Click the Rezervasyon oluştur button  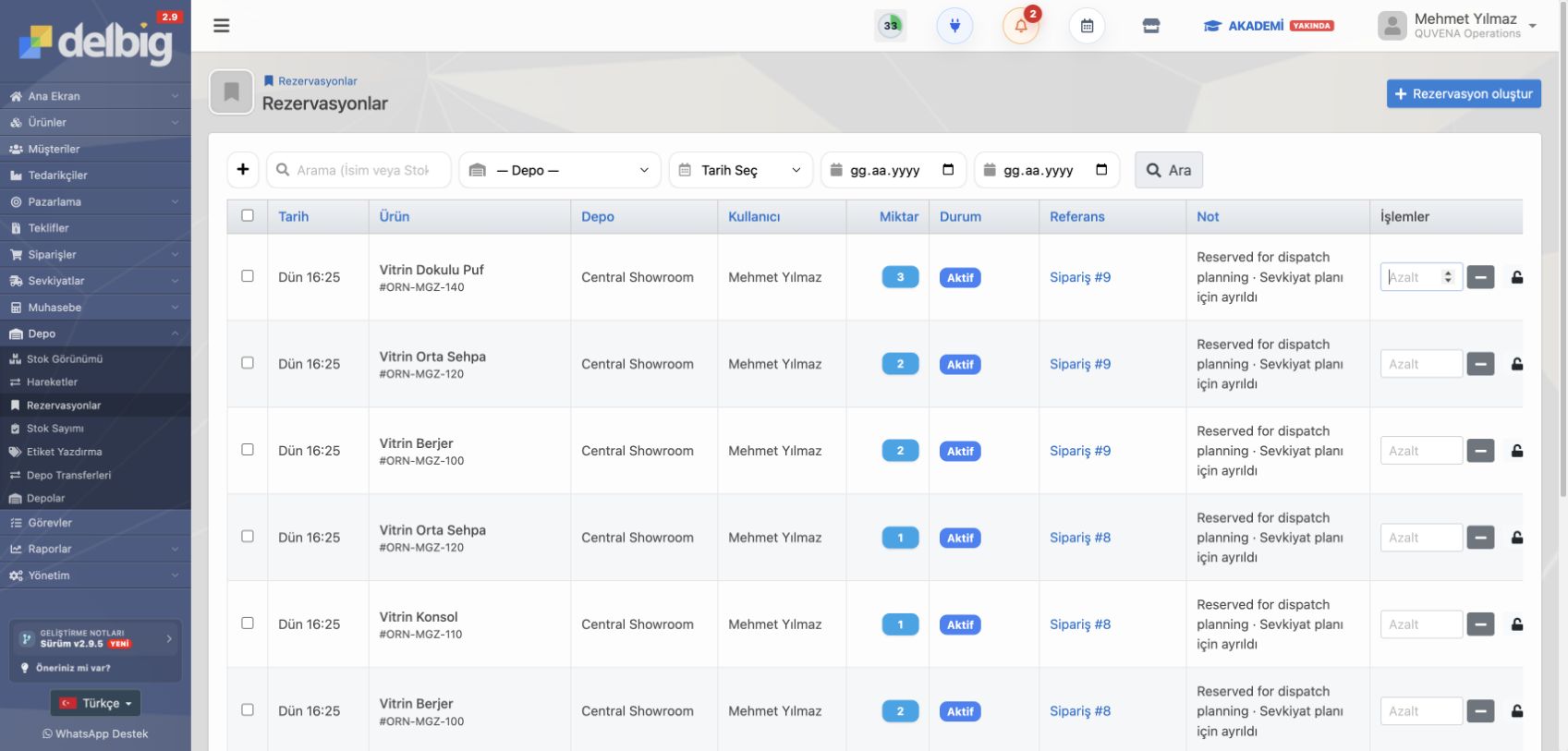pyautogui.click(x=1464, y=93)
